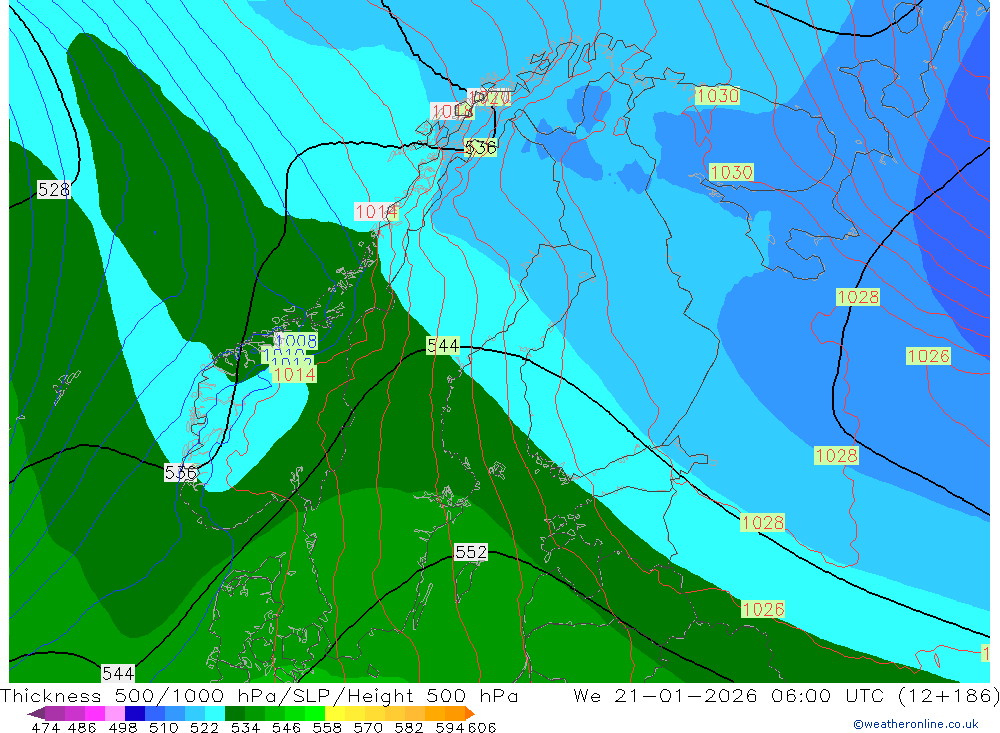
Task: Select the 1020 isobar label
Action: (x=489, y=98)
